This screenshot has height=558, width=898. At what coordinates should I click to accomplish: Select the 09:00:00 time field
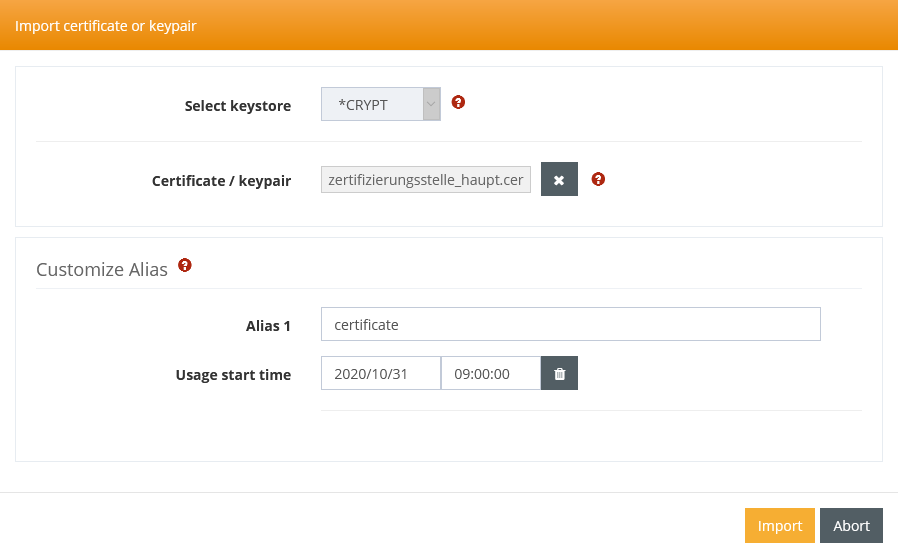pos(490,374)
